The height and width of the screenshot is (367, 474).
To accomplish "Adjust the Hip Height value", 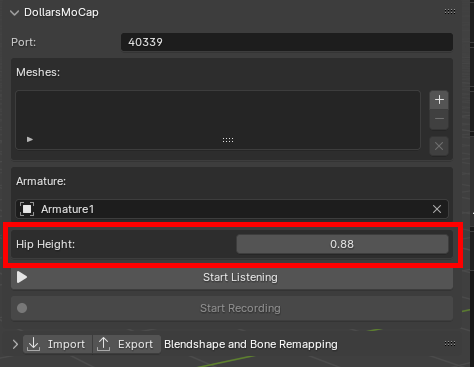I will pyautogui.click(x=342, y=244).
